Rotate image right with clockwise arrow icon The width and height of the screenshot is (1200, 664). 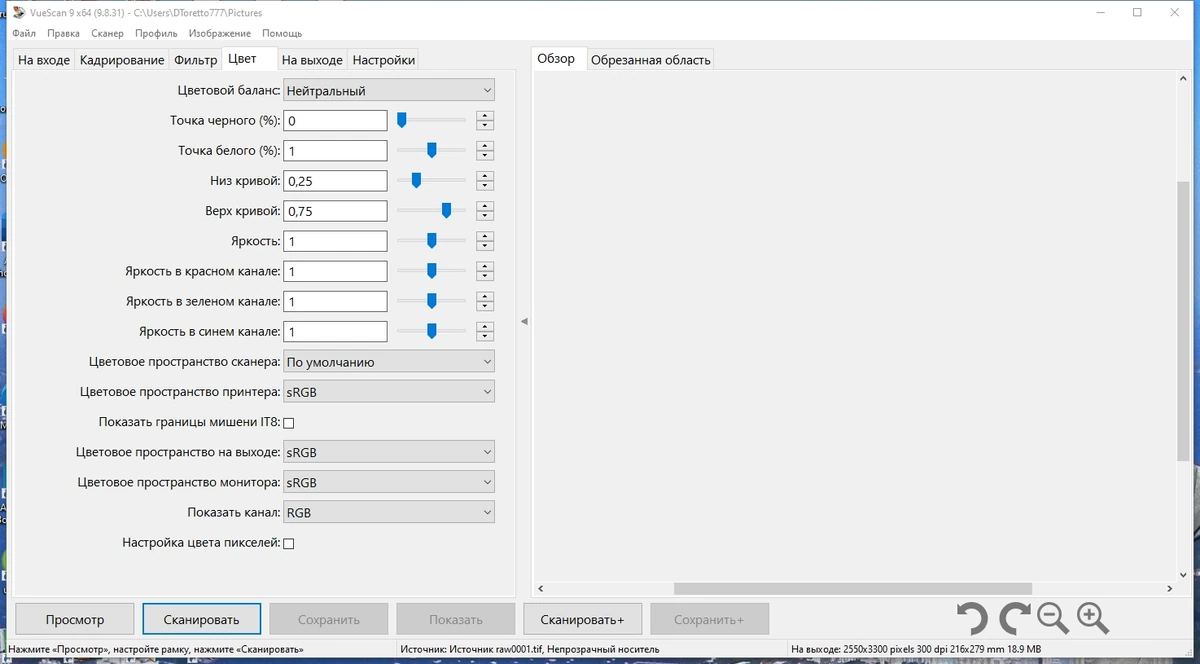[x=1013, y=619]
